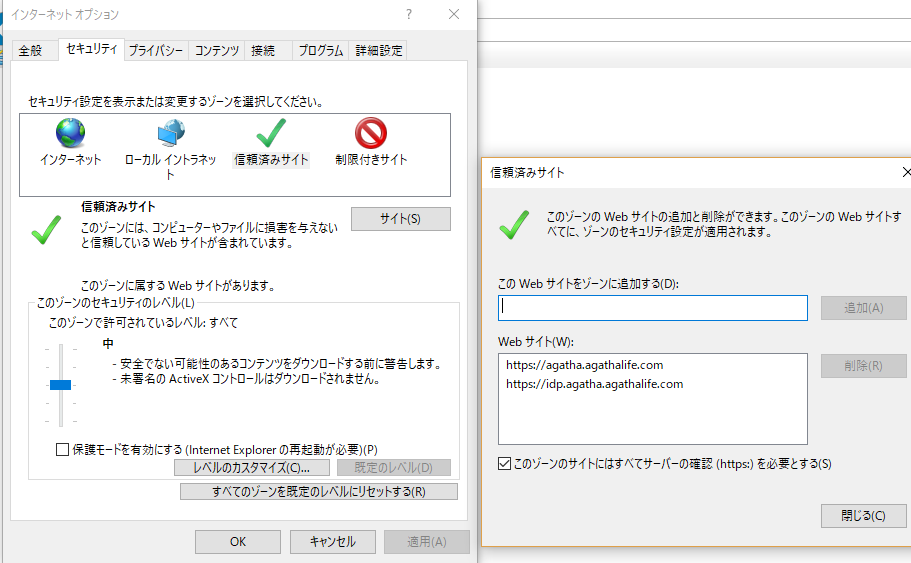
Task: Focus the add website input field
Action: tap(652, 308)
